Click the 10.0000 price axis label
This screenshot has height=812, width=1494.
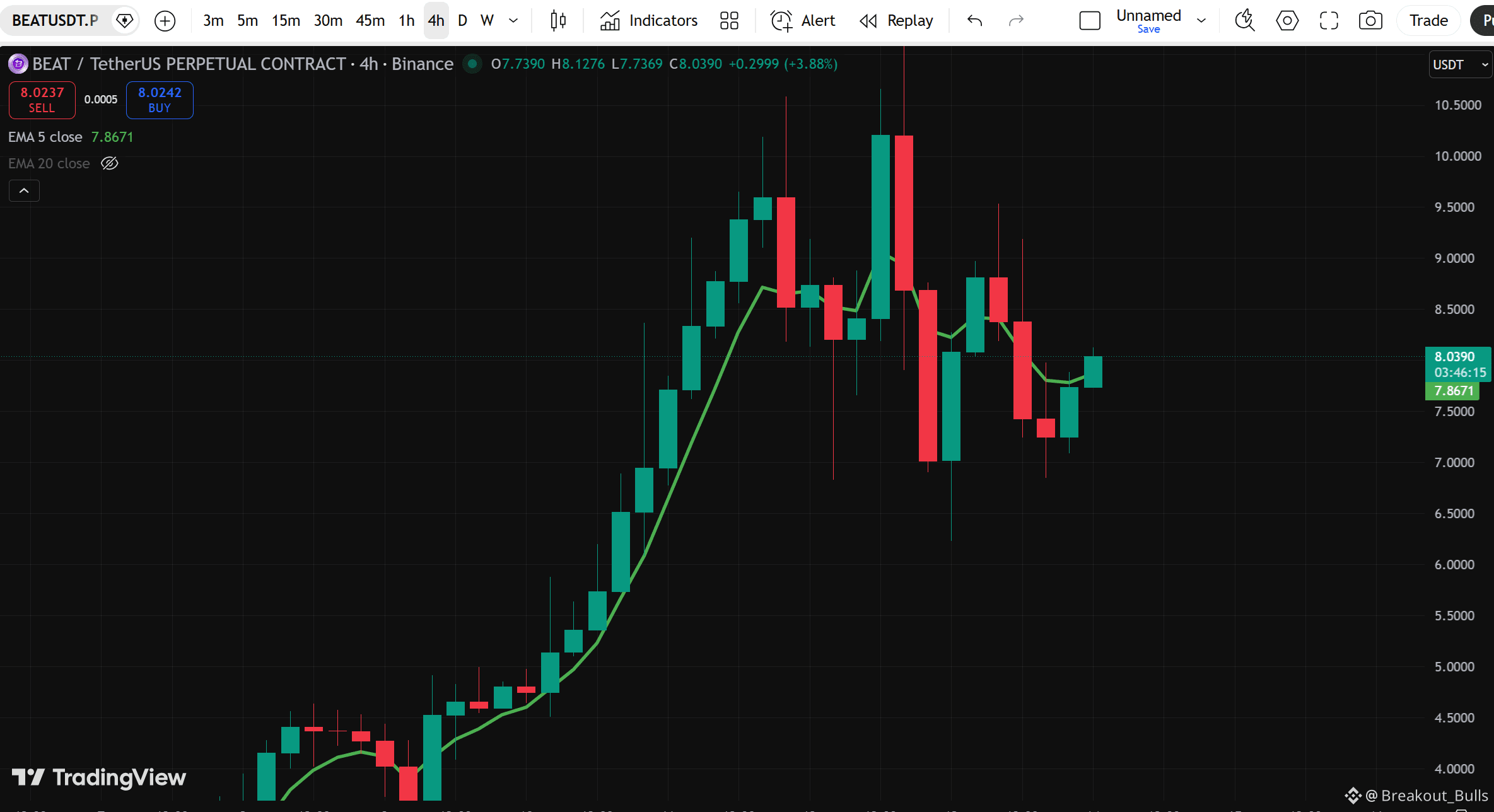(1458, 156)
